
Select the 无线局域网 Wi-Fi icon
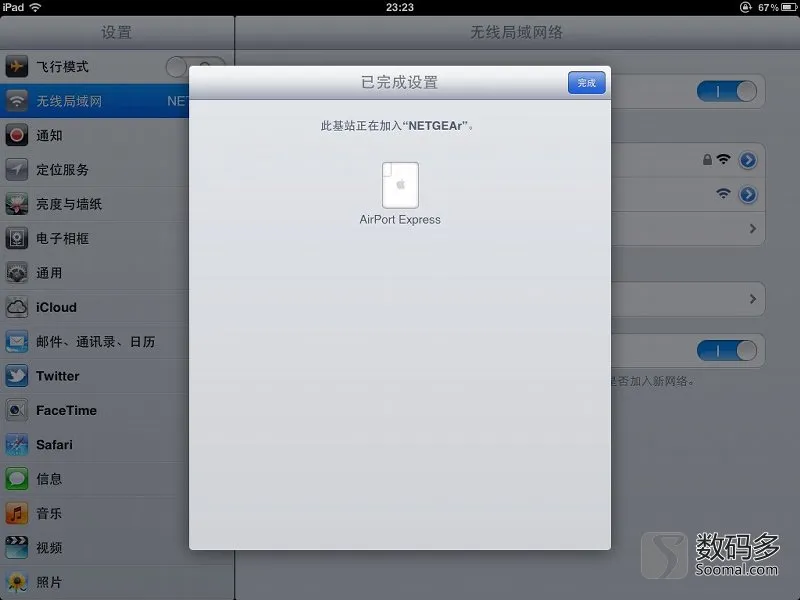point(16,101)
